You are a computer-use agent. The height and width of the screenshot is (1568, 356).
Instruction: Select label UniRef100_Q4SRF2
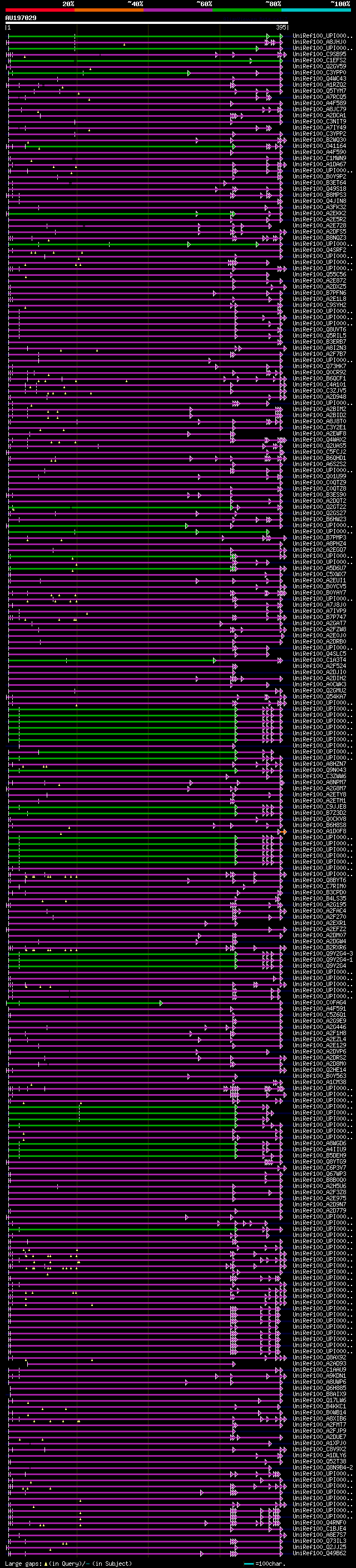(x=319, y=250)
